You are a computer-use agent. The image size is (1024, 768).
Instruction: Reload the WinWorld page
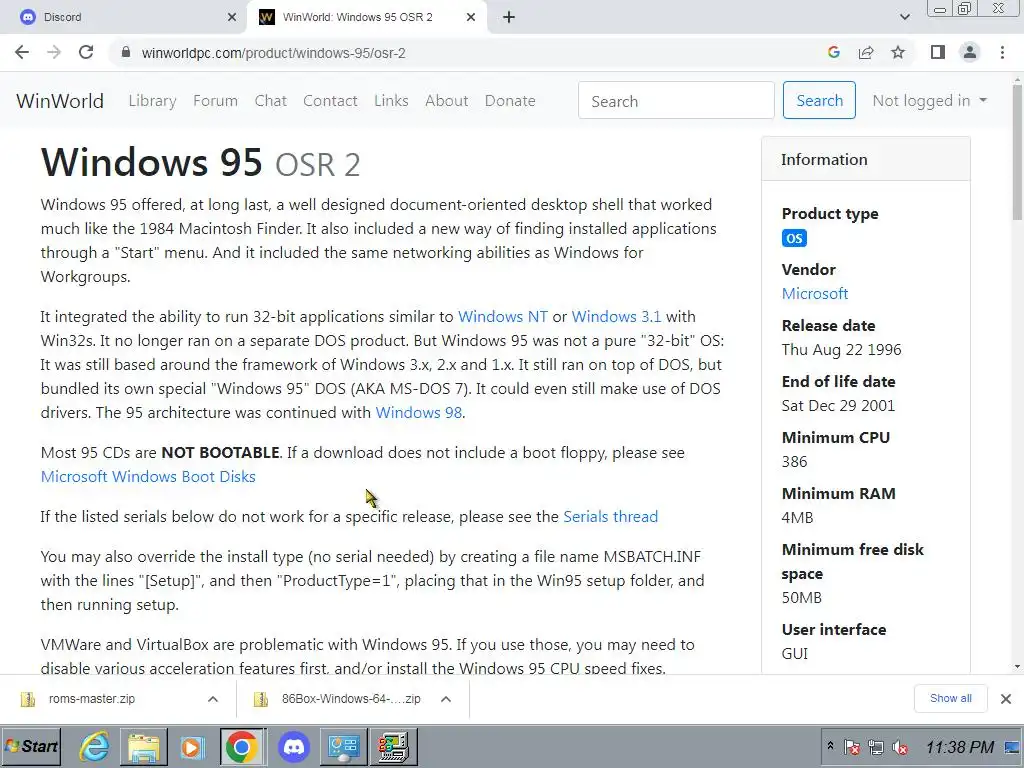pyautogui.click(x=86, y=52)
